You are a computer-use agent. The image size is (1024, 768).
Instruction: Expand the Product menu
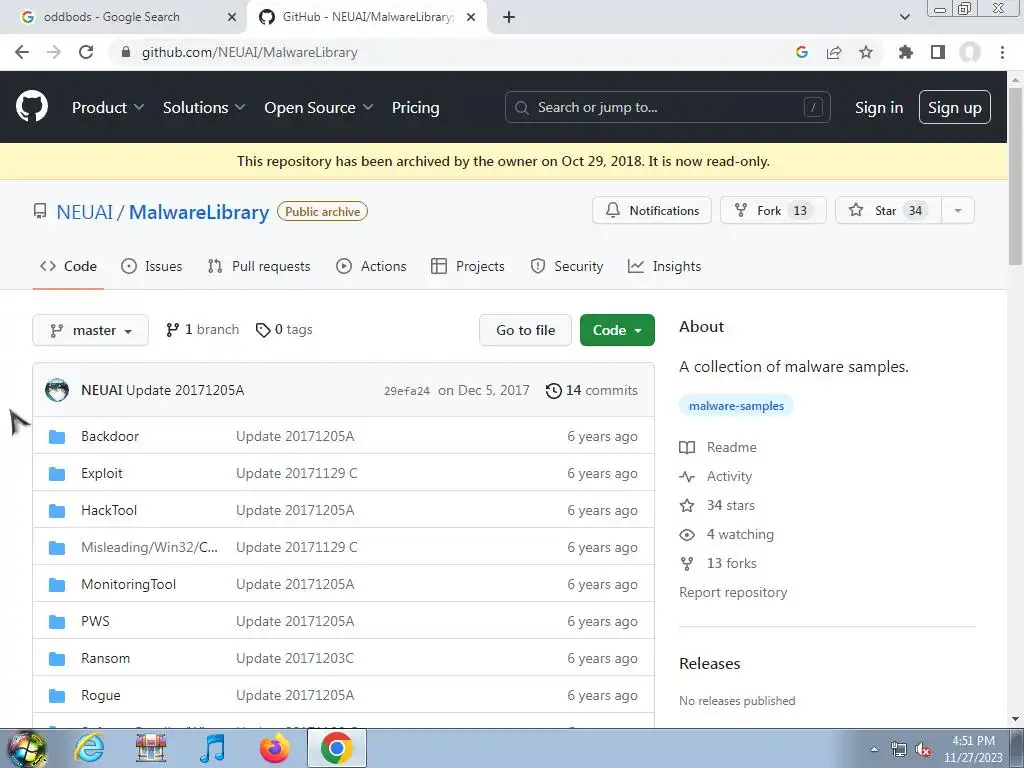[108, 108]
